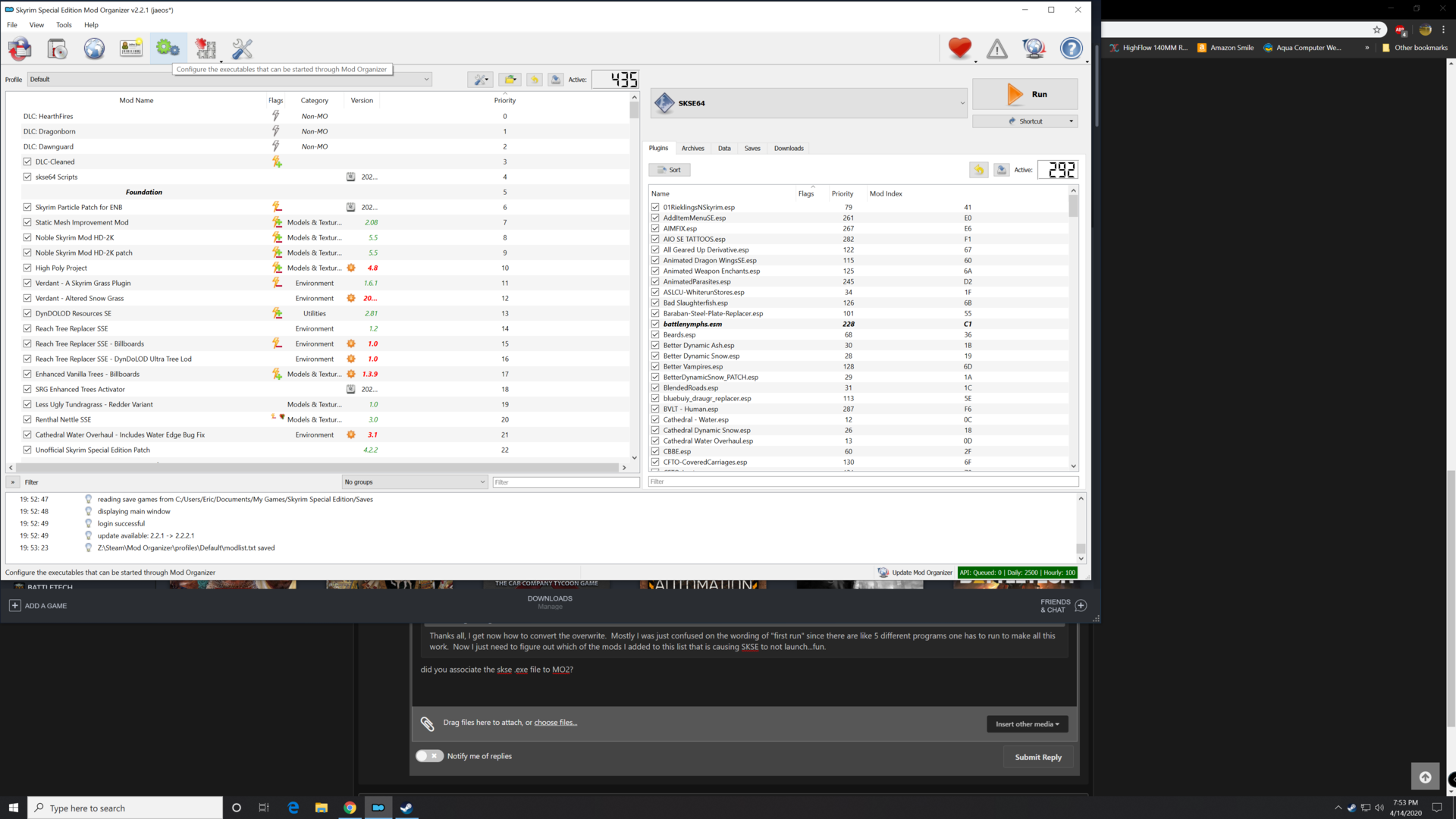Uncheck the High Poly Project mod

tap(27, 268)
